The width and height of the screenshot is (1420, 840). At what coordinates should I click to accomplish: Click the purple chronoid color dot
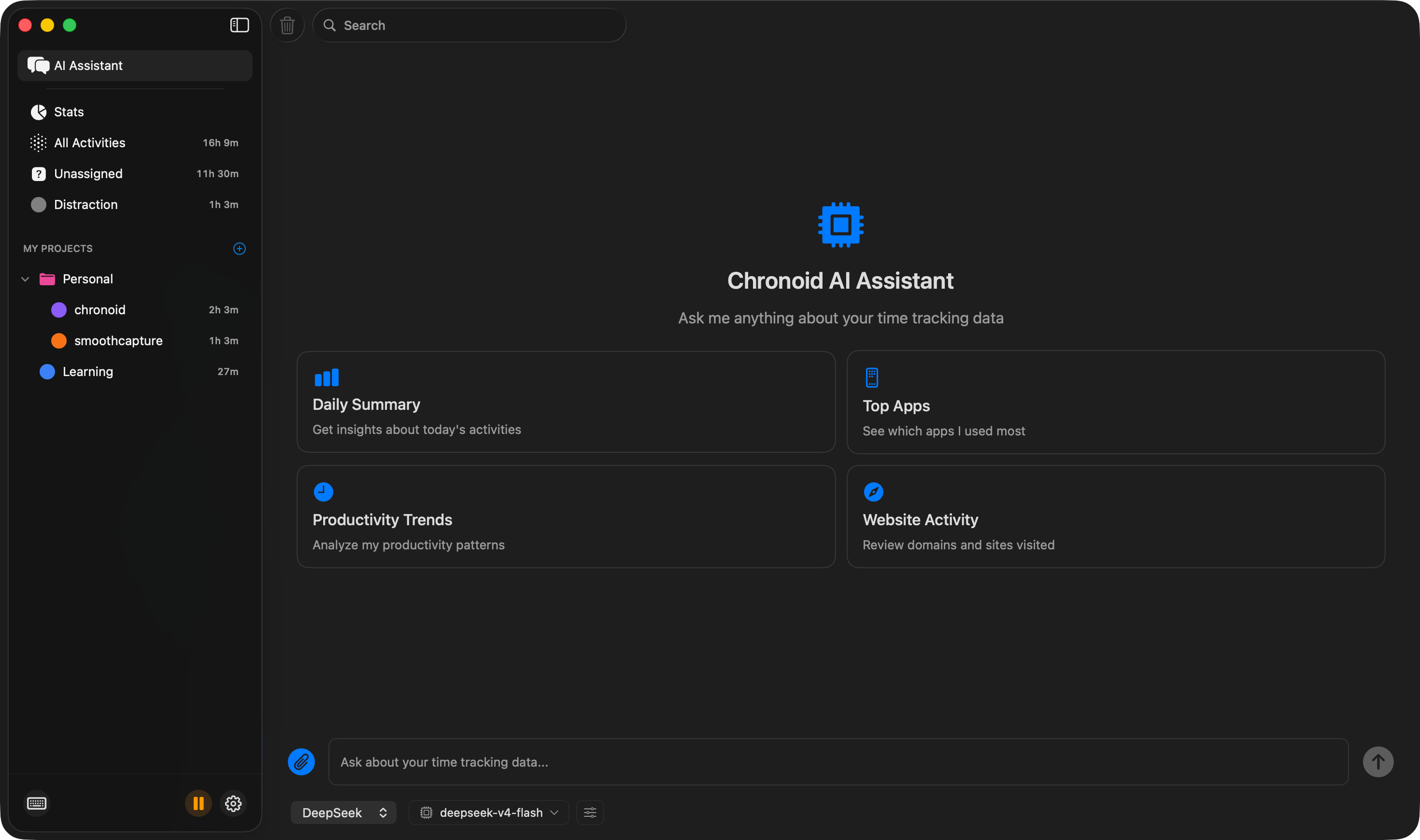point(59,309)
